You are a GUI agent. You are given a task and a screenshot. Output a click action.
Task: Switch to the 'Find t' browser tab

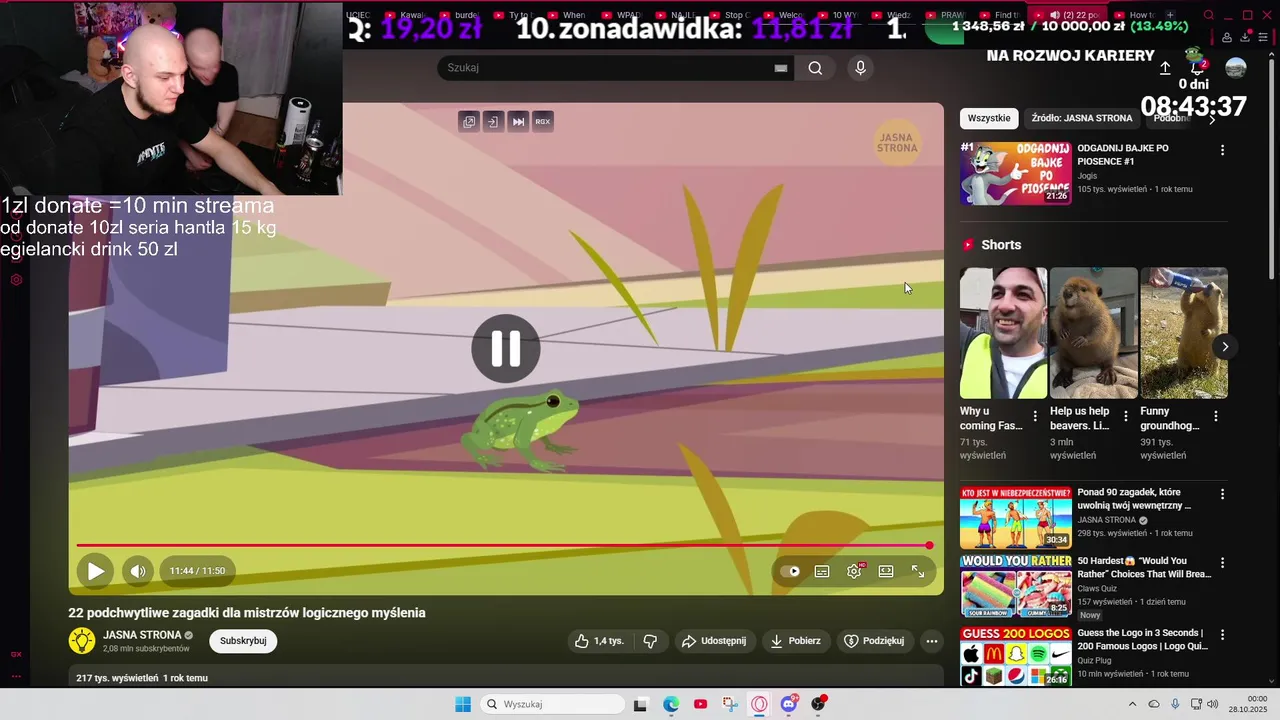1000,15
